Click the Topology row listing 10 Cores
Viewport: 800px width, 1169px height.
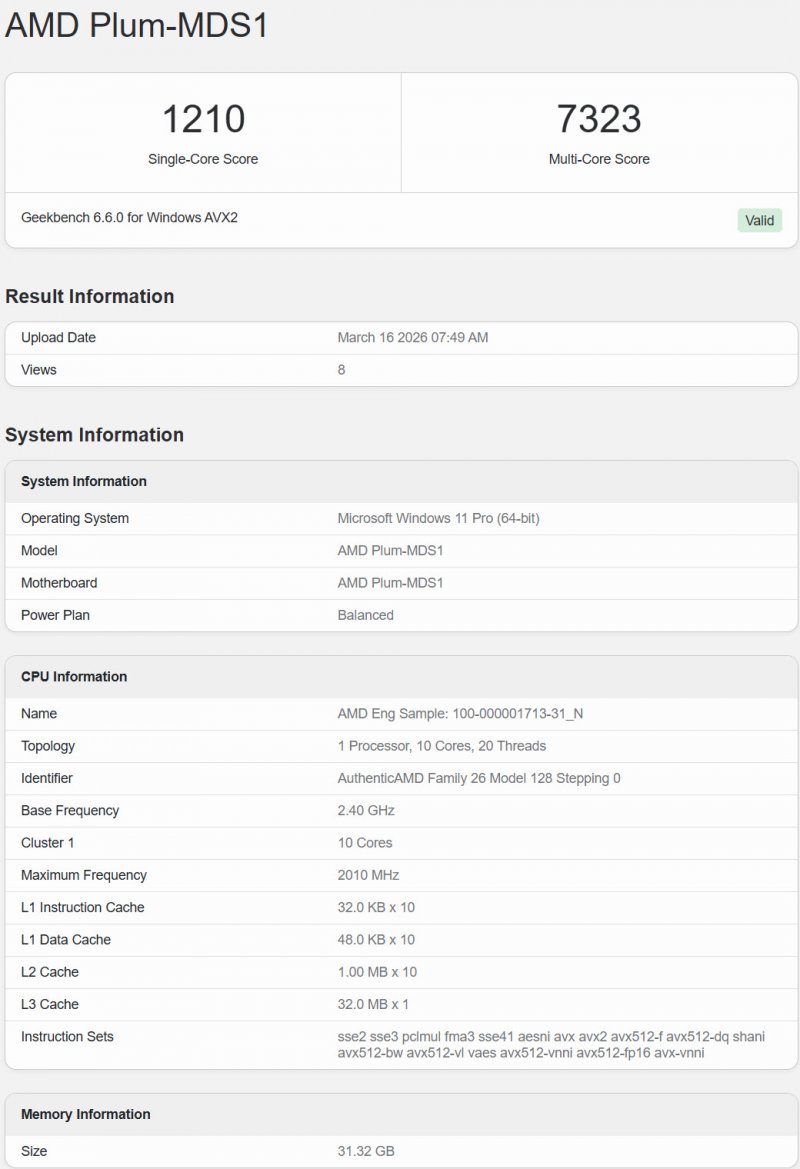pos(443,746)
